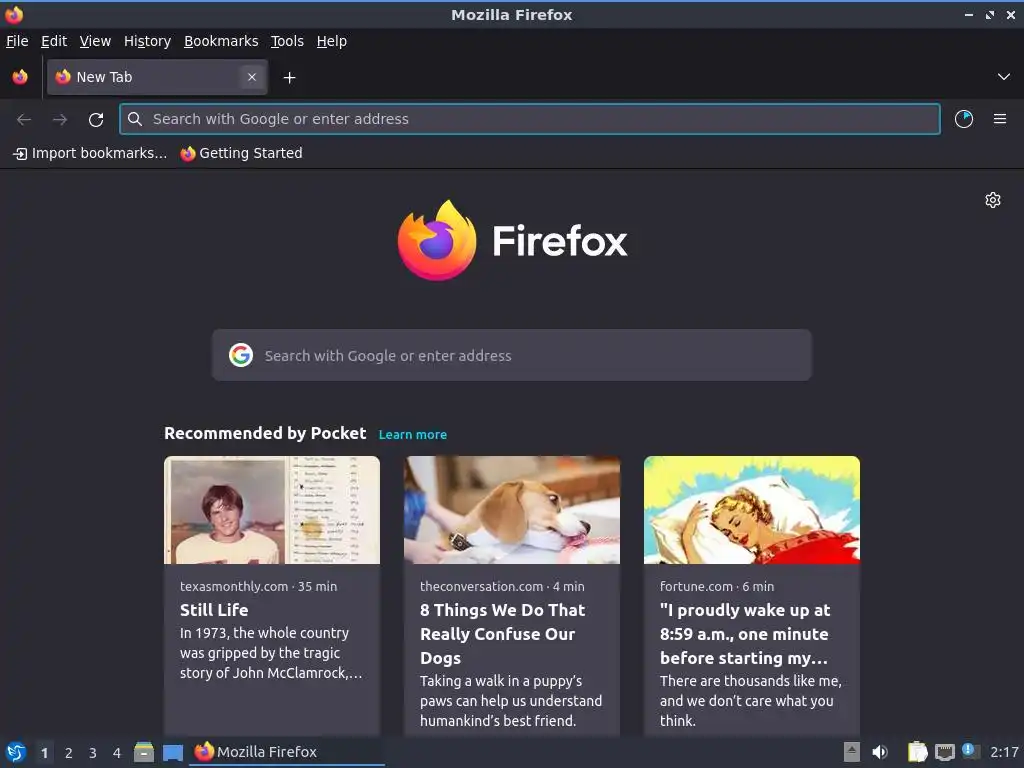The image size is (1024, 768).
Task: Reload the current page
Action: 96,120
